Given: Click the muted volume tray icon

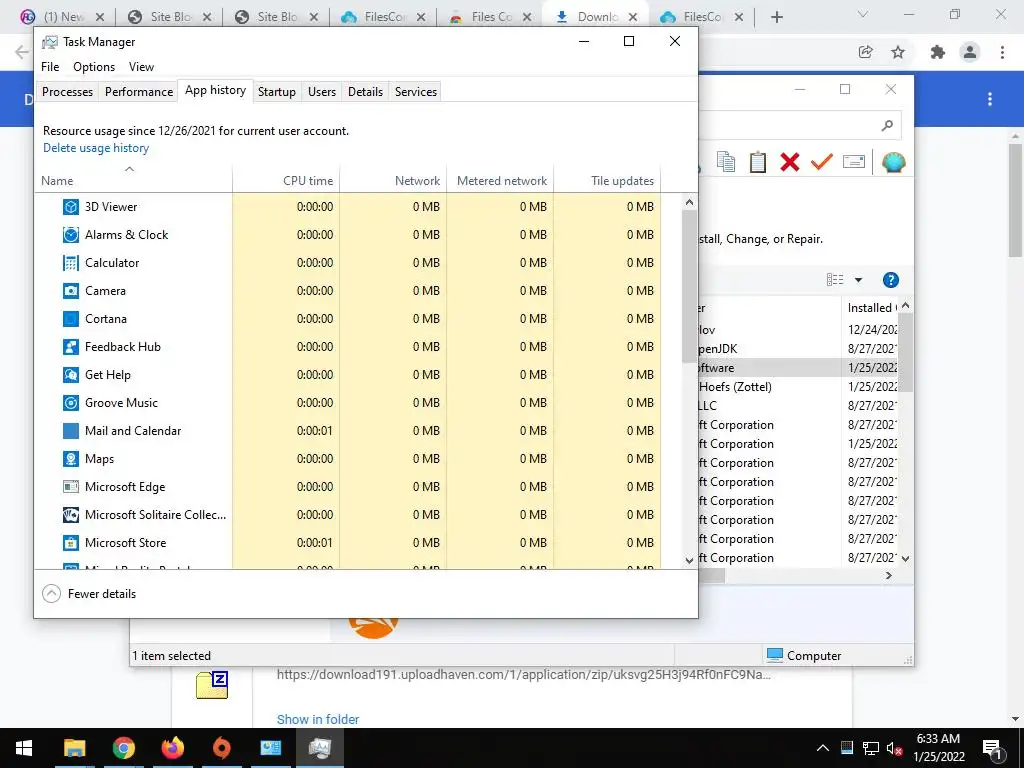Looking at the screenshot, I should click(895, 748).
